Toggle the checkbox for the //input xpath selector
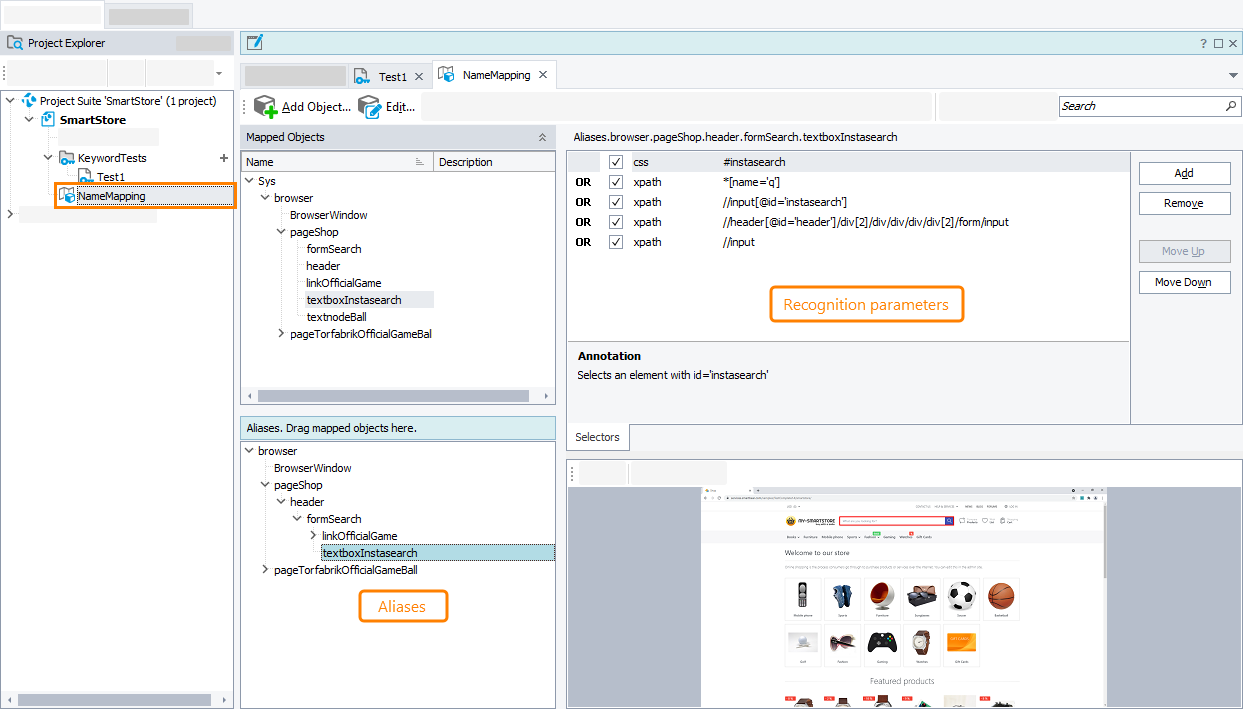The height and width of the screenshot is (709, 1243). point(617,241)
